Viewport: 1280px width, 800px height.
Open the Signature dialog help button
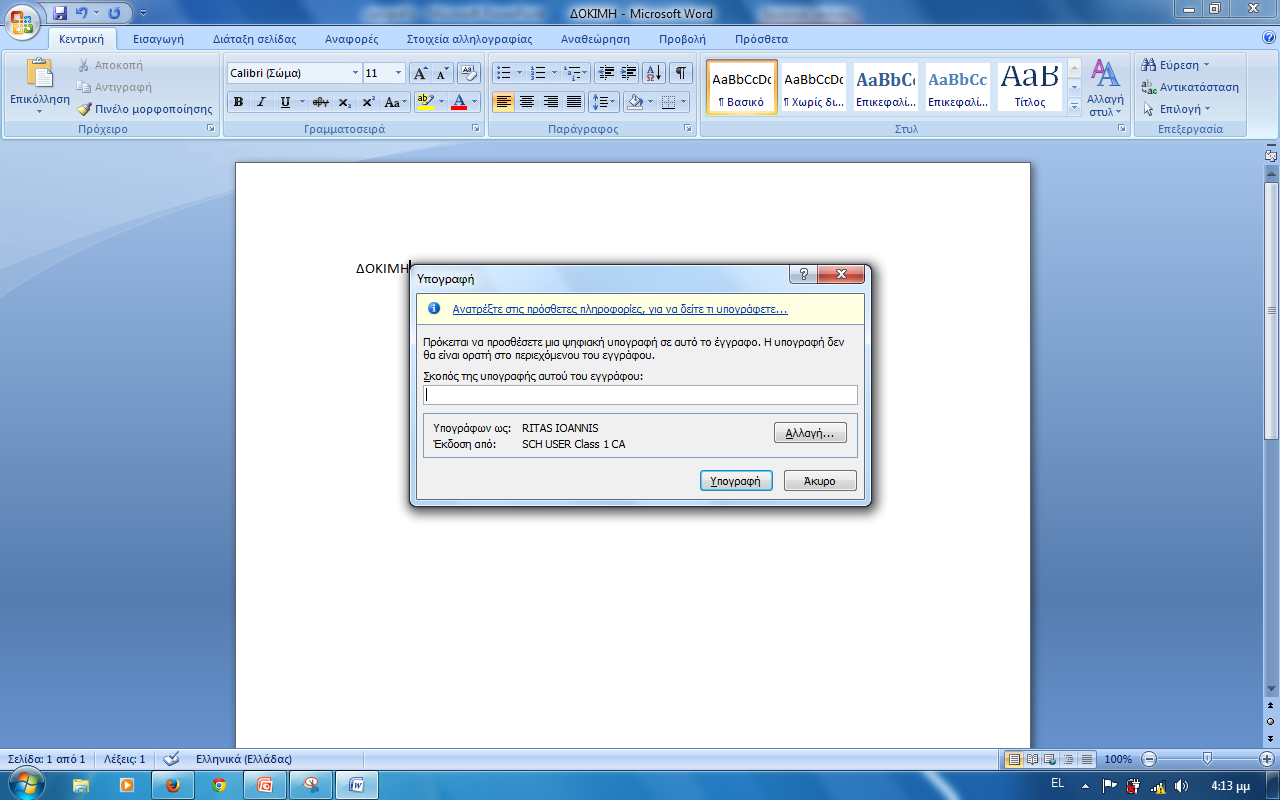click(802, 274)
